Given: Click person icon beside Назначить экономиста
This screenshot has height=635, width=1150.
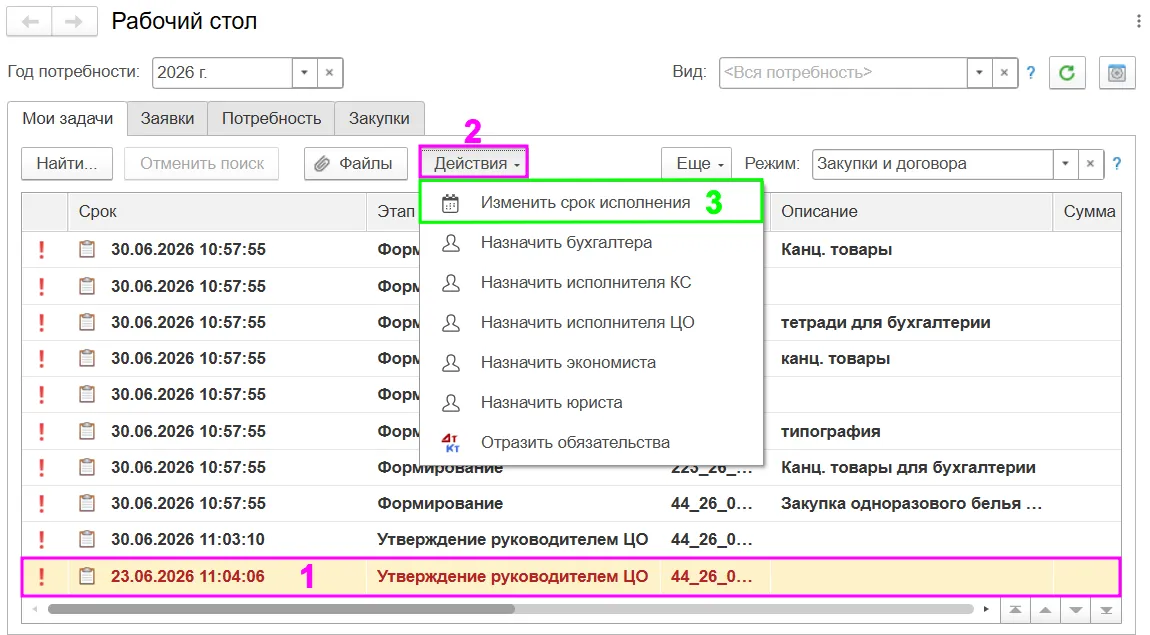Looking at the screenshot, I should (451, 362).
